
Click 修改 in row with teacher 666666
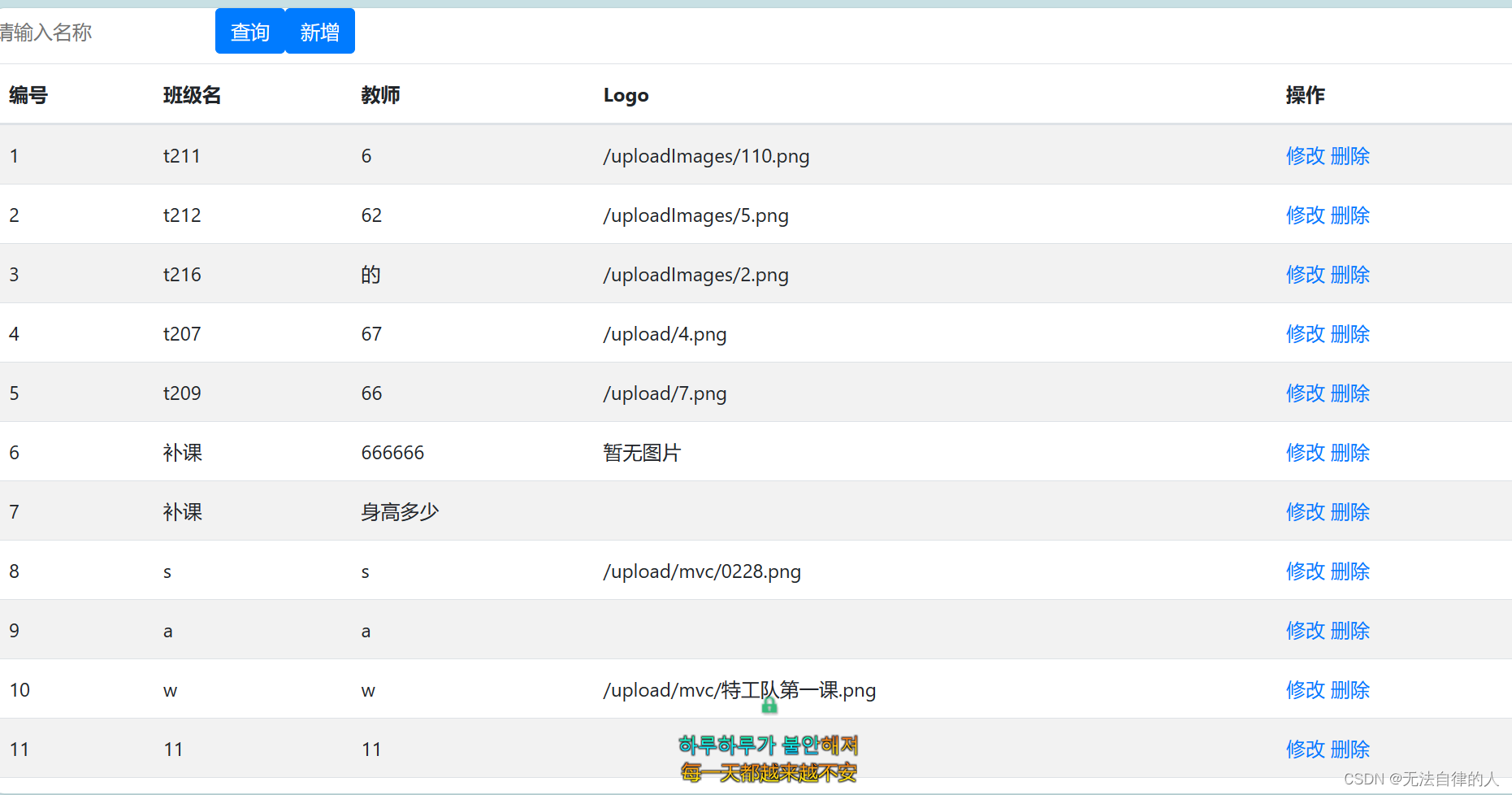pos(1306,452)
